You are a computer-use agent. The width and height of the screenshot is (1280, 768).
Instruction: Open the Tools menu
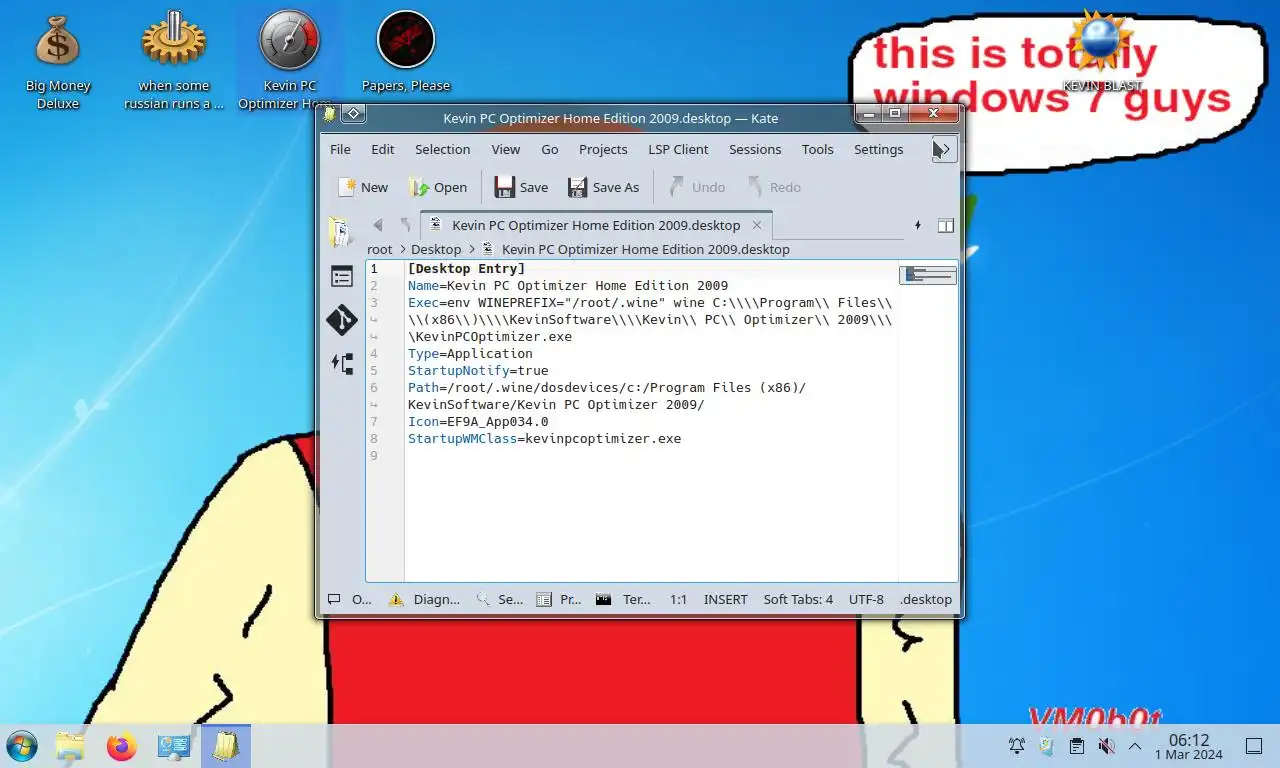click(817, 149)
